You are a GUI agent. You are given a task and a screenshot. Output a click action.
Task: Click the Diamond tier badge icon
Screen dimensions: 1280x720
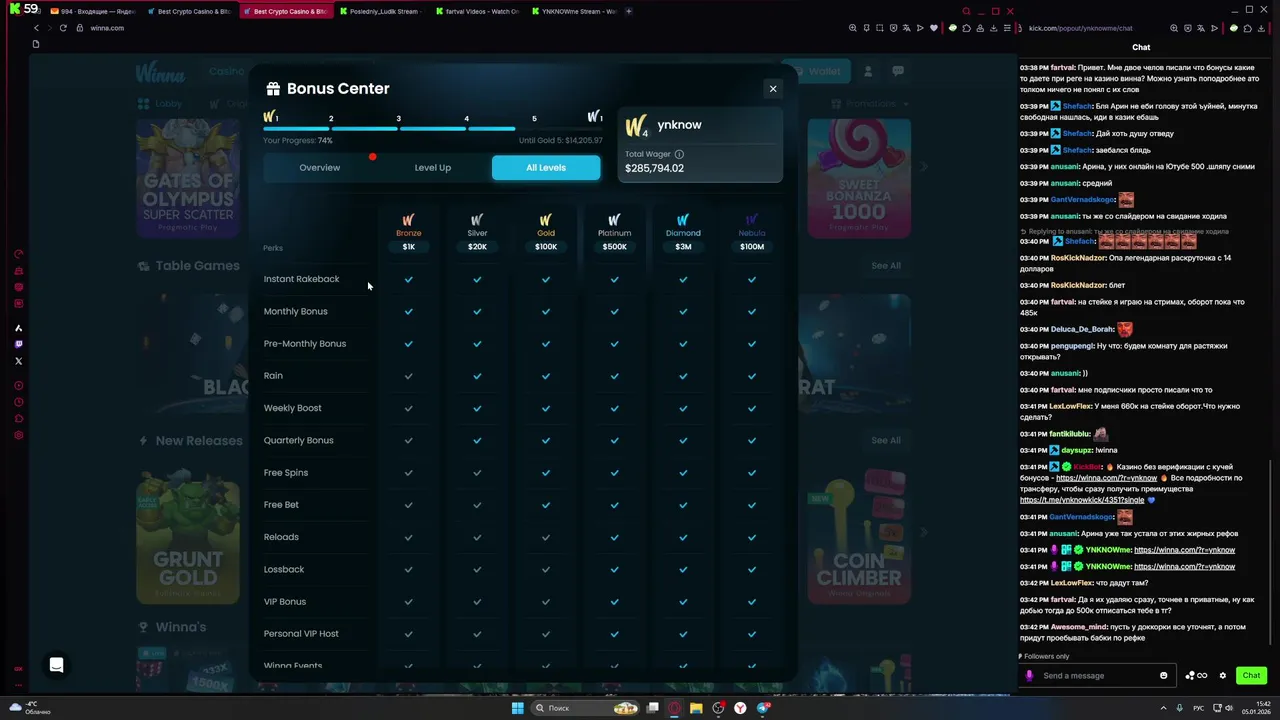(683, 220)
